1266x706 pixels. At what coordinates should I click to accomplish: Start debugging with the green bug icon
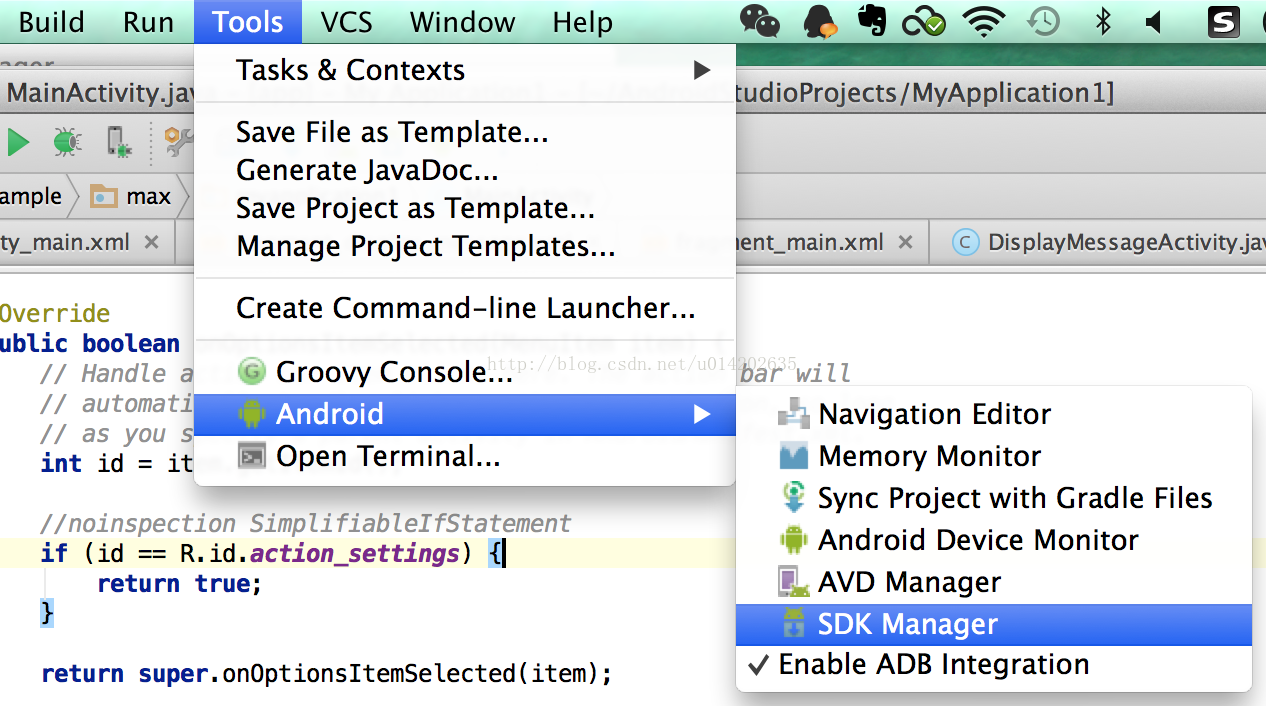click(x=67, y=142)
